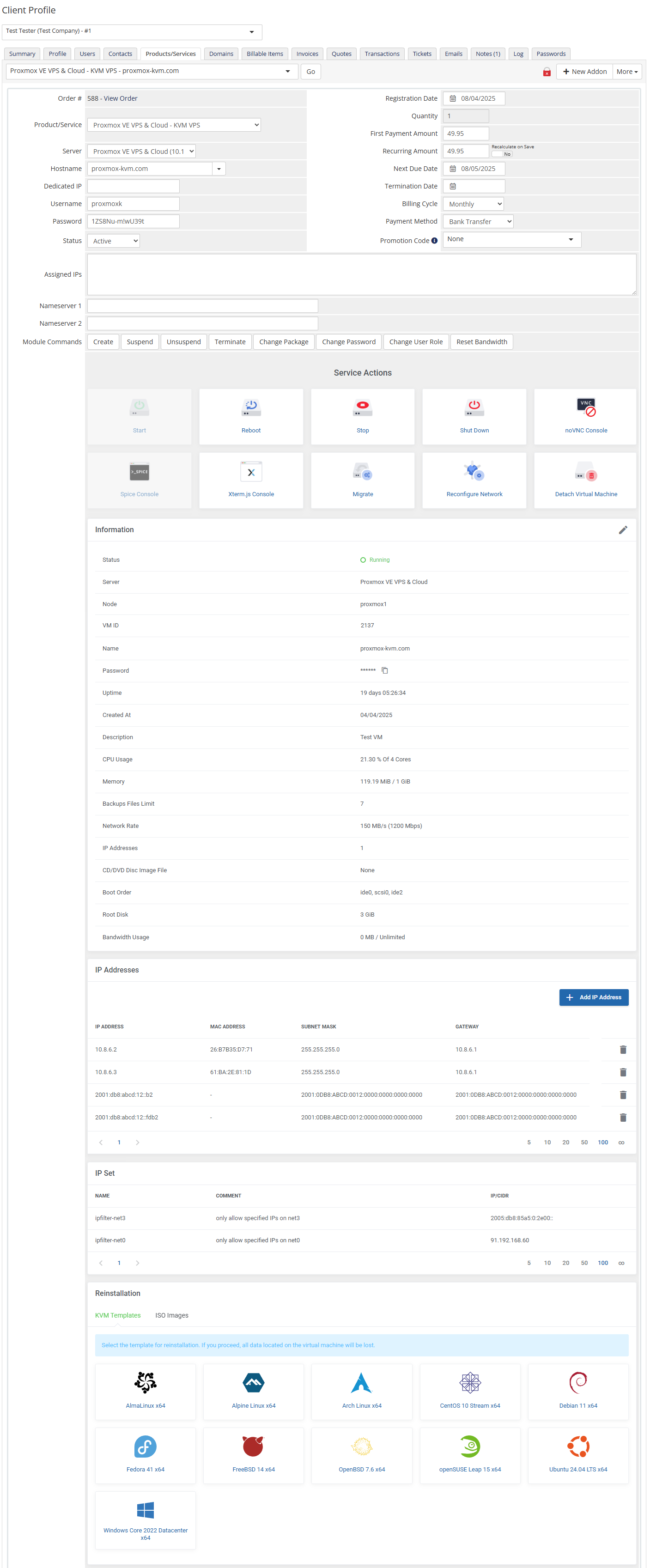Switch to the ISO Images tab
This screenshot has width=656, height=1568.
coord(171,1315)
